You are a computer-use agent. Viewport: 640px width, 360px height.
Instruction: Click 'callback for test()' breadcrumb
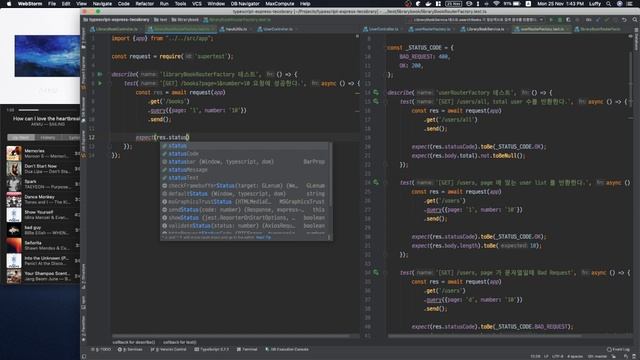point(180,342)
